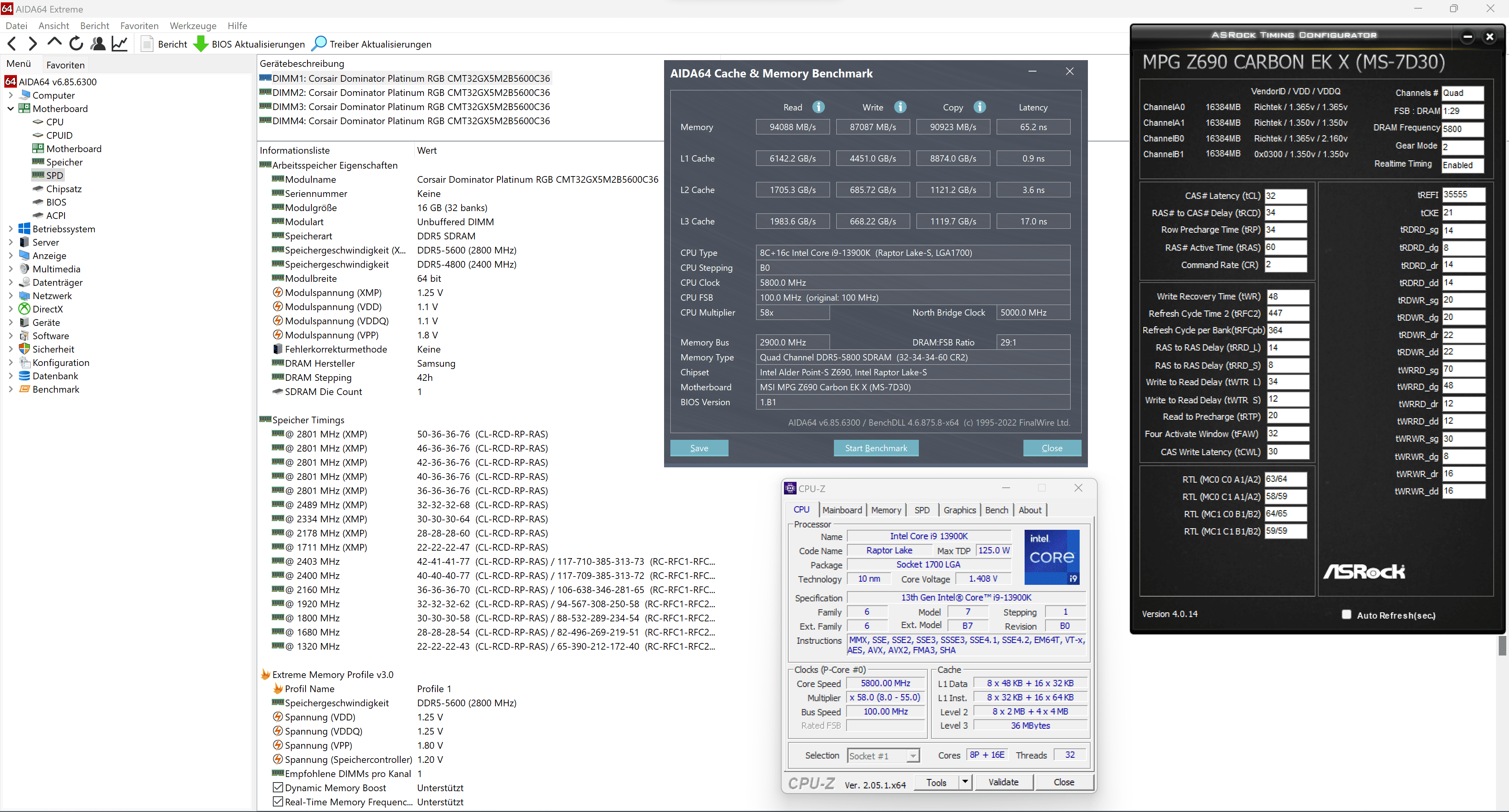Click the Up level arrow in toolbar
1509x812 pixels.
pos(54,43)
